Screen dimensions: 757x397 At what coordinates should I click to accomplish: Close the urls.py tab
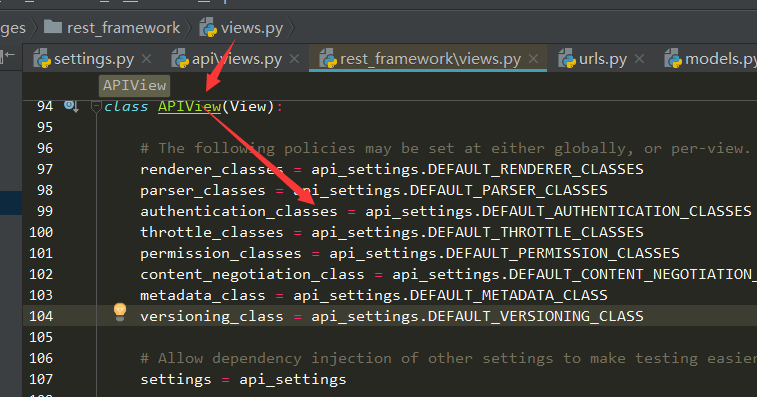coord(639,59)
